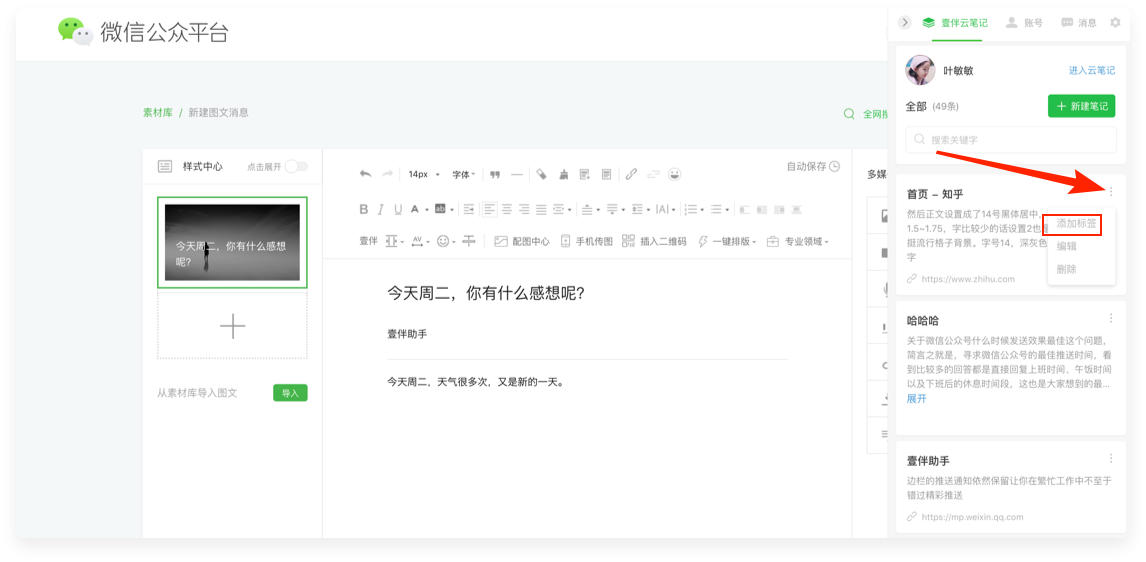Image resolution: width=1146 pixels, height=562 pixels.
Task: Insert a blockquote with the quote icon
Action: [x=495, y=175]
